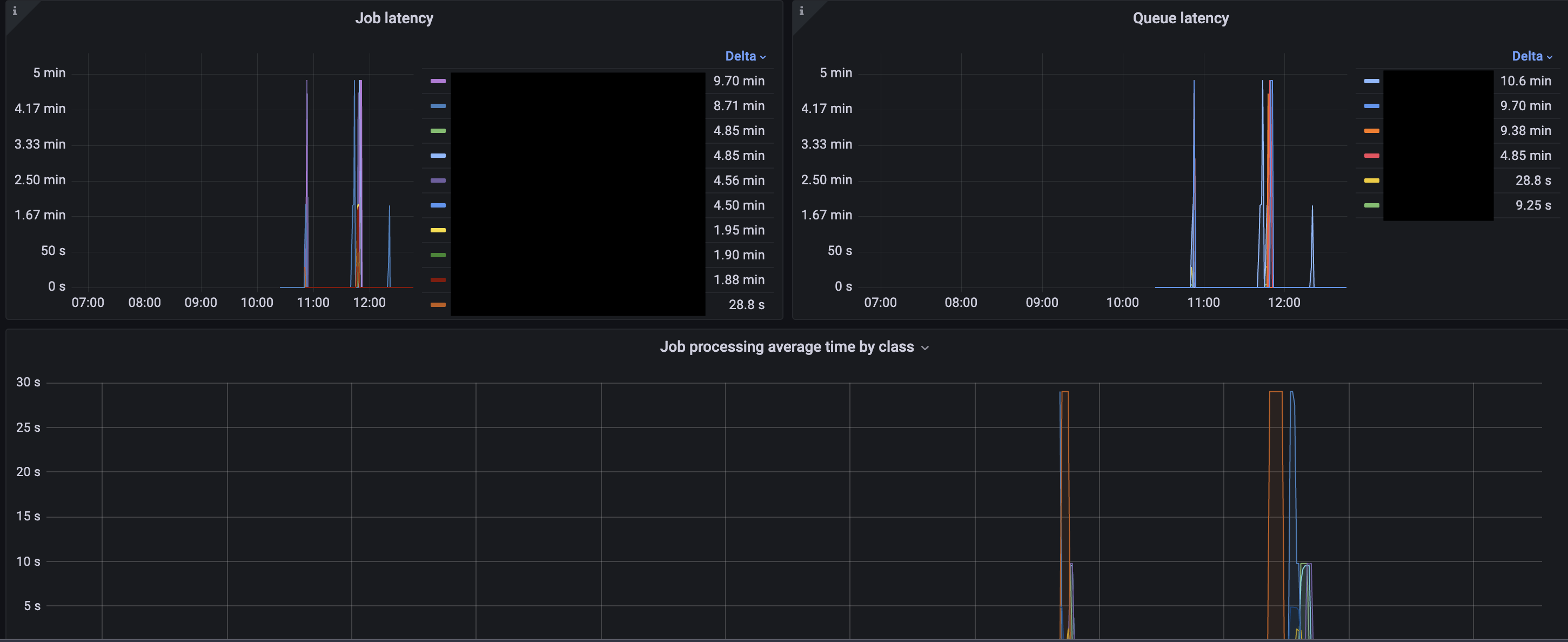Click orange swatch beside 28.8 s in Job latency
The width and height of the screenshot is (1568, 642).
tap(438, 305)
